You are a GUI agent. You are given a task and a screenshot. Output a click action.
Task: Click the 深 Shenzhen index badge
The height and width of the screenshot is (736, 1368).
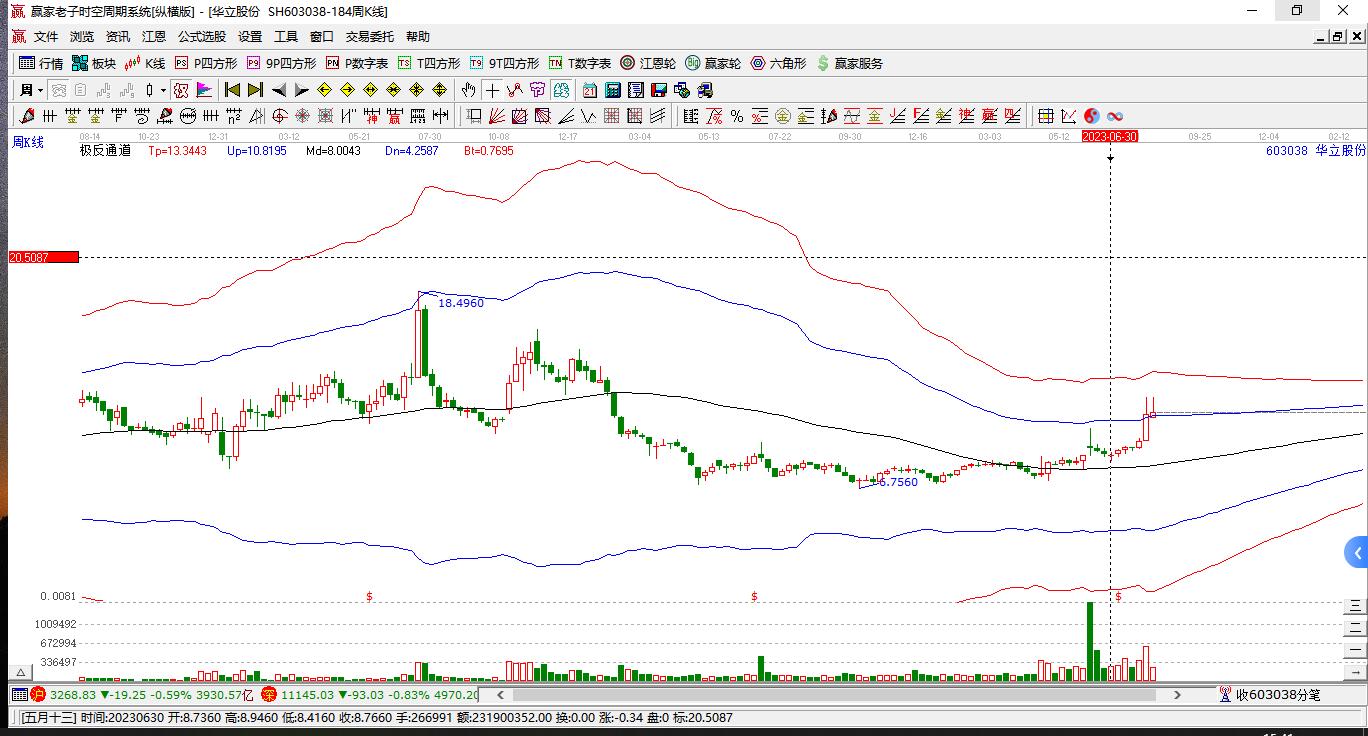[x=269, y=694]
